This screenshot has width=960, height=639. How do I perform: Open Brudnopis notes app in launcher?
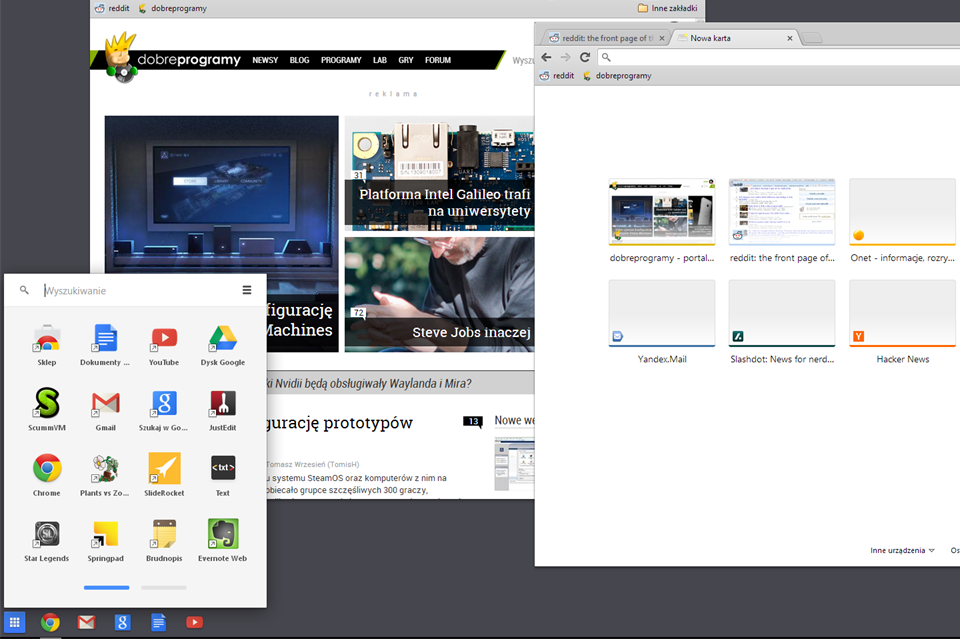[164, 541]
